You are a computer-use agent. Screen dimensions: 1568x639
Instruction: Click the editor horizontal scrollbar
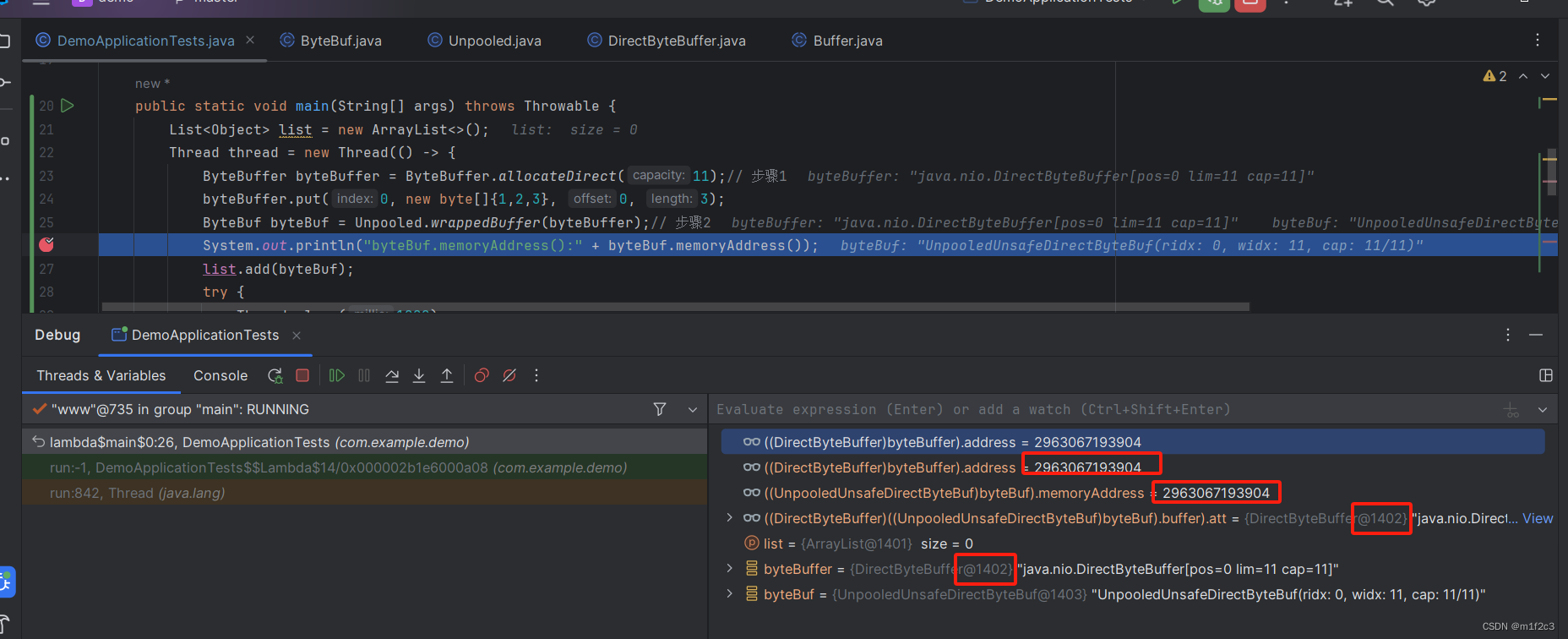676,307
